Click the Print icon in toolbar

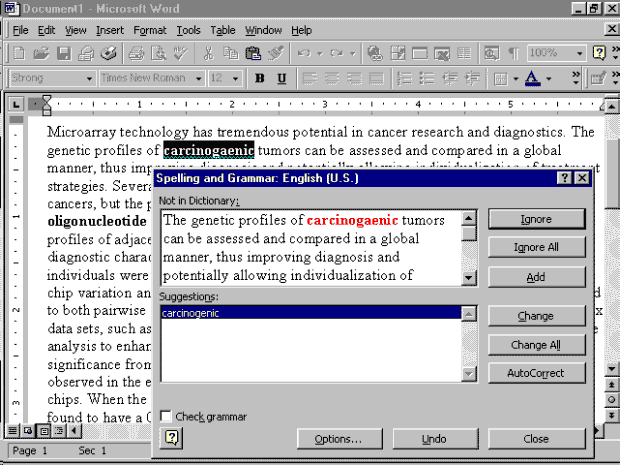(x=136, y=53)
